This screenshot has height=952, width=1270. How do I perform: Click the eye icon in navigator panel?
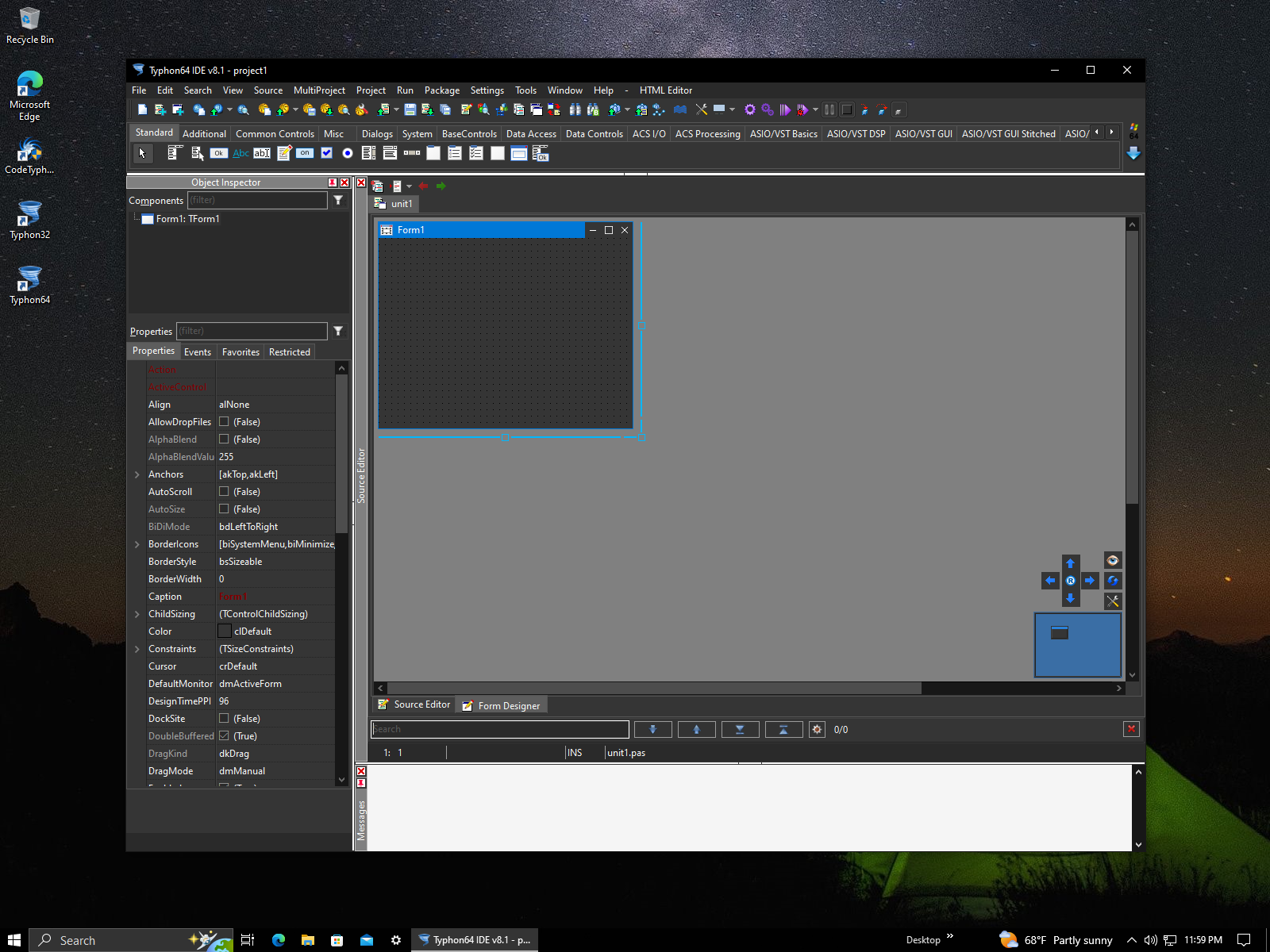[x=1113, y=561]
